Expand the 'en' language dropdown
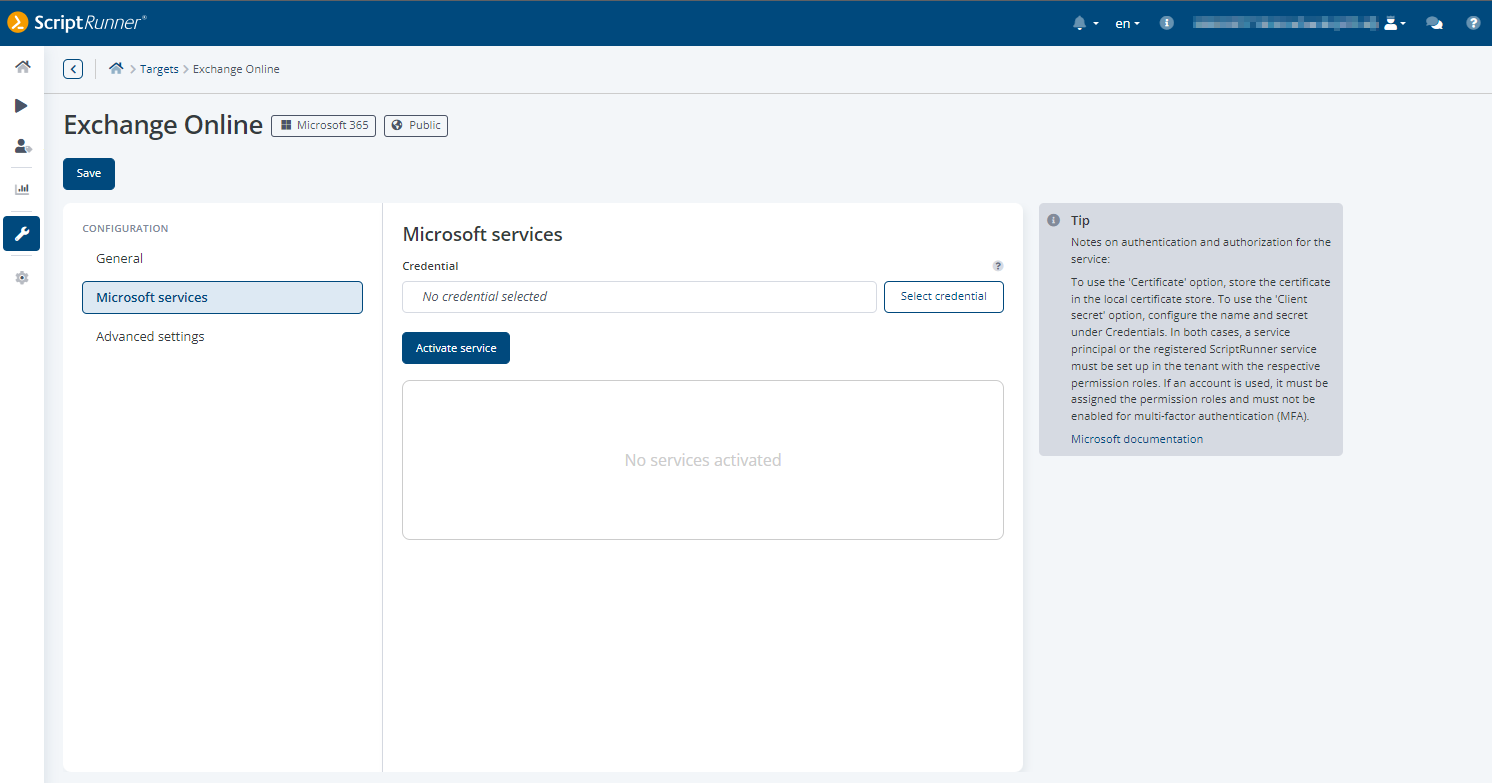Viewport: 1492px width, 783px height. tap(1127, 23)
